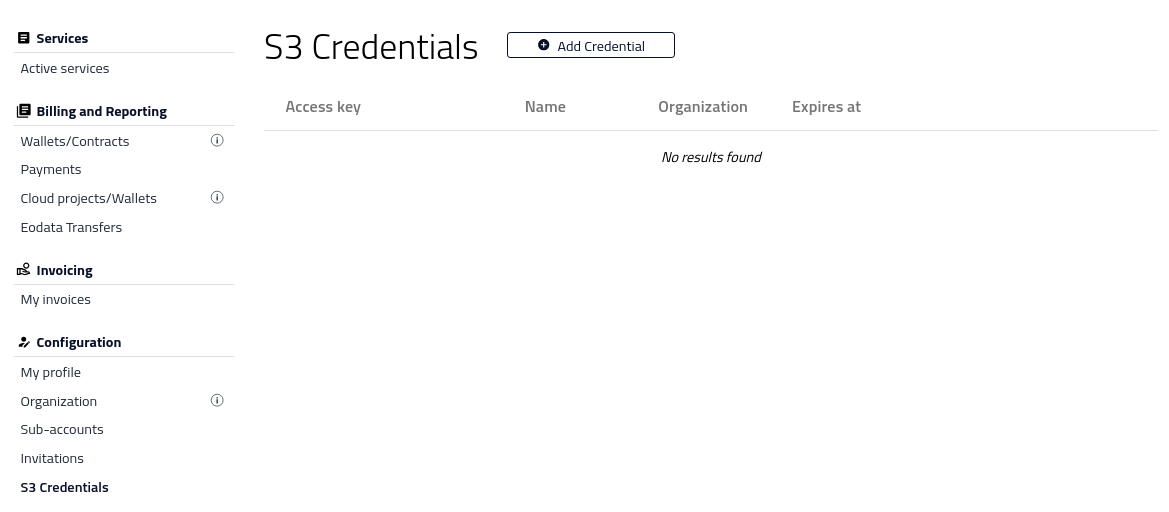Open Sub-accounts page
The height and width of the screenshot is (512, 1169).
pyautogui.click(x=62, y=430)
